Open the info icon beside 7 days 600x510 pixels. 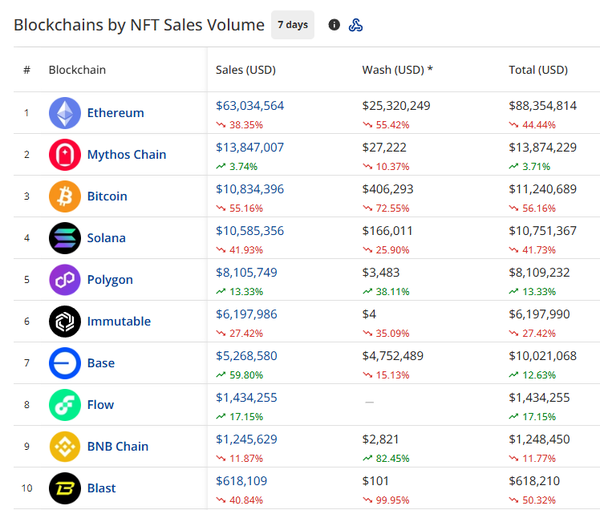coord(334,25)
